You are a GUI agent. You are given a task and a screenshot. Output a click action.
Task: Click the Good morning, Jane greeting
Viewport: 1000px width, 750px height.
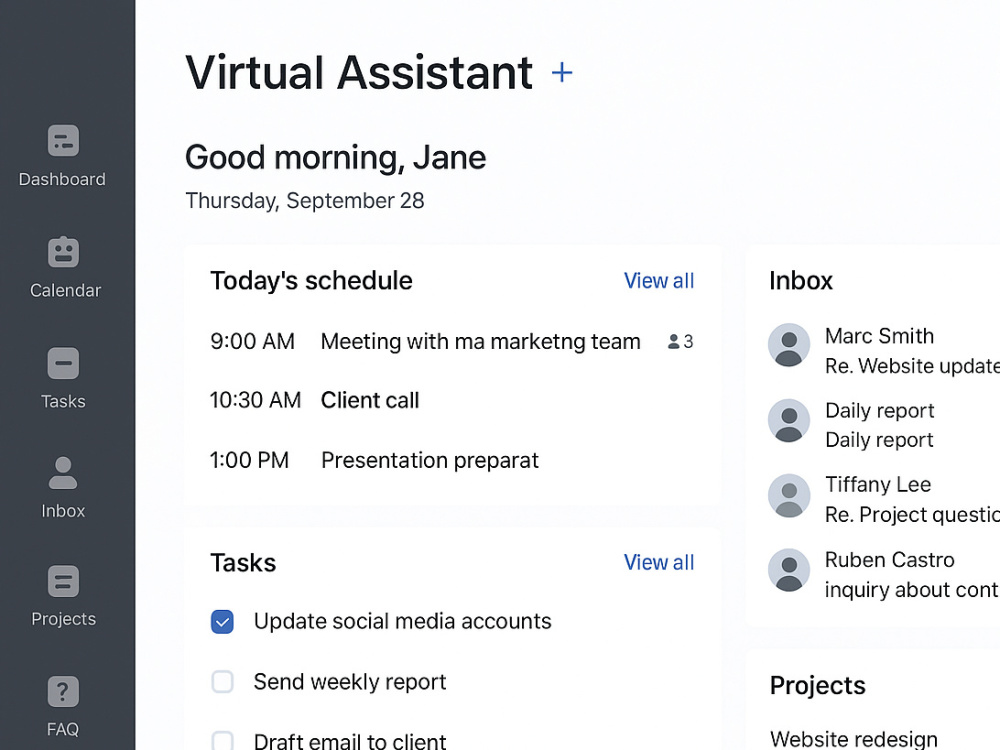[335, 158]
